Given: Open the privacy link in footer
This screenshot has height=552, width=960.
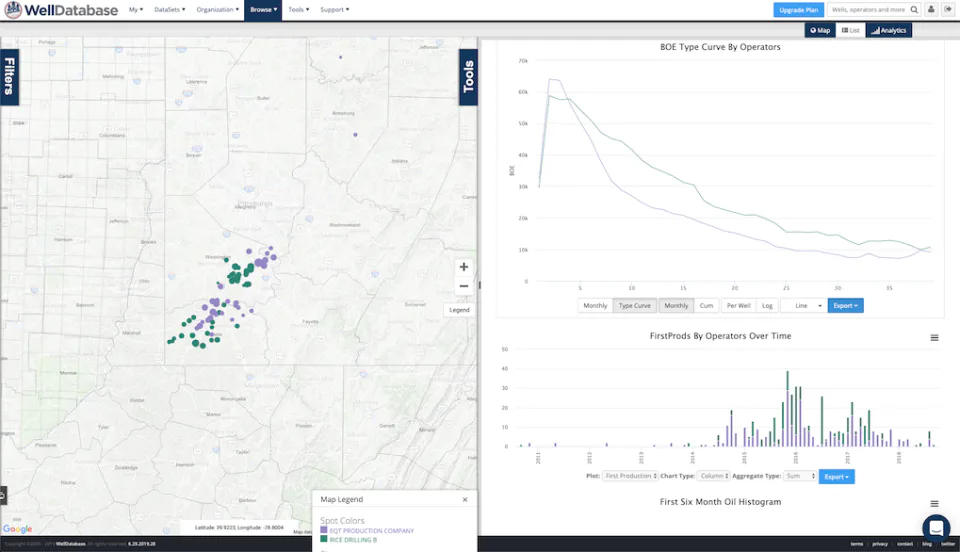Looking at the screenshot, I should pos(880,544).
